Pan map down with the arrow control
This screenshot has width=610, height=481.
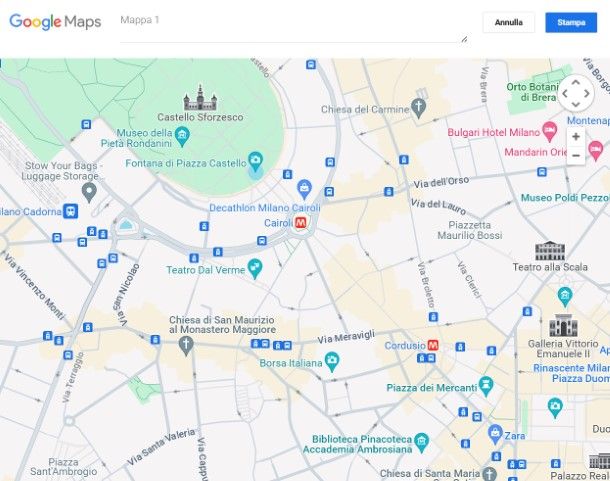pyautogui.click(x=576, y=104)
